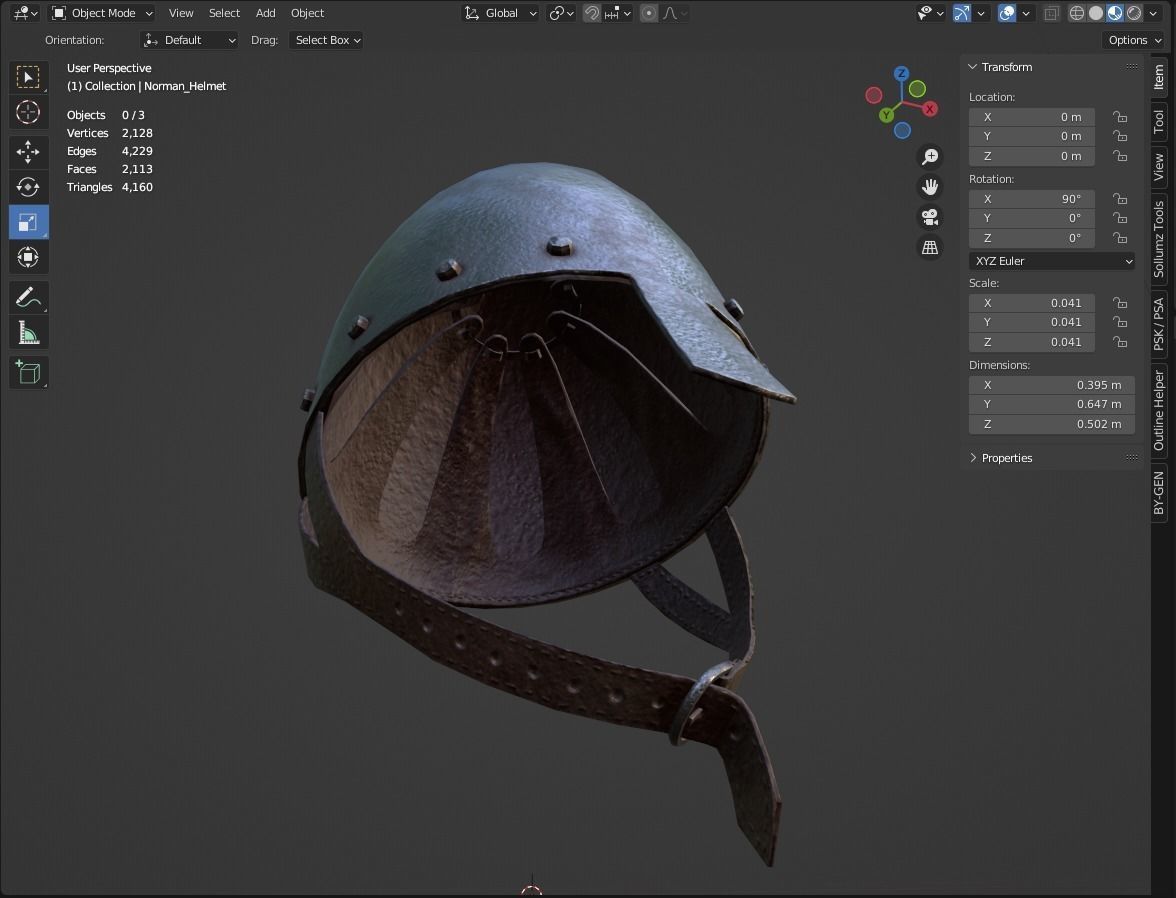Toggle snapping magnet
1176x898 pixels.
pos(592,13)
